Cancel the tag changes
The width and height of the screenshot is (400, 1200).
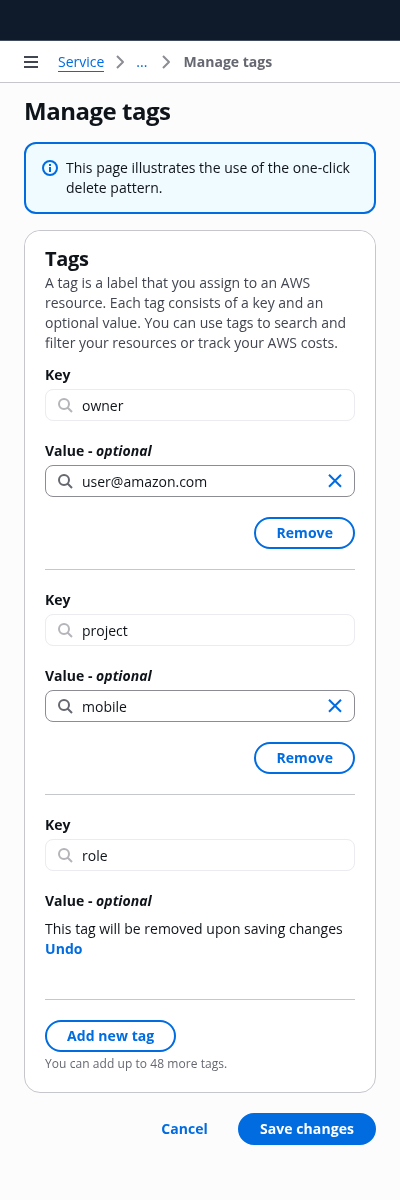tap(185, 1129)
